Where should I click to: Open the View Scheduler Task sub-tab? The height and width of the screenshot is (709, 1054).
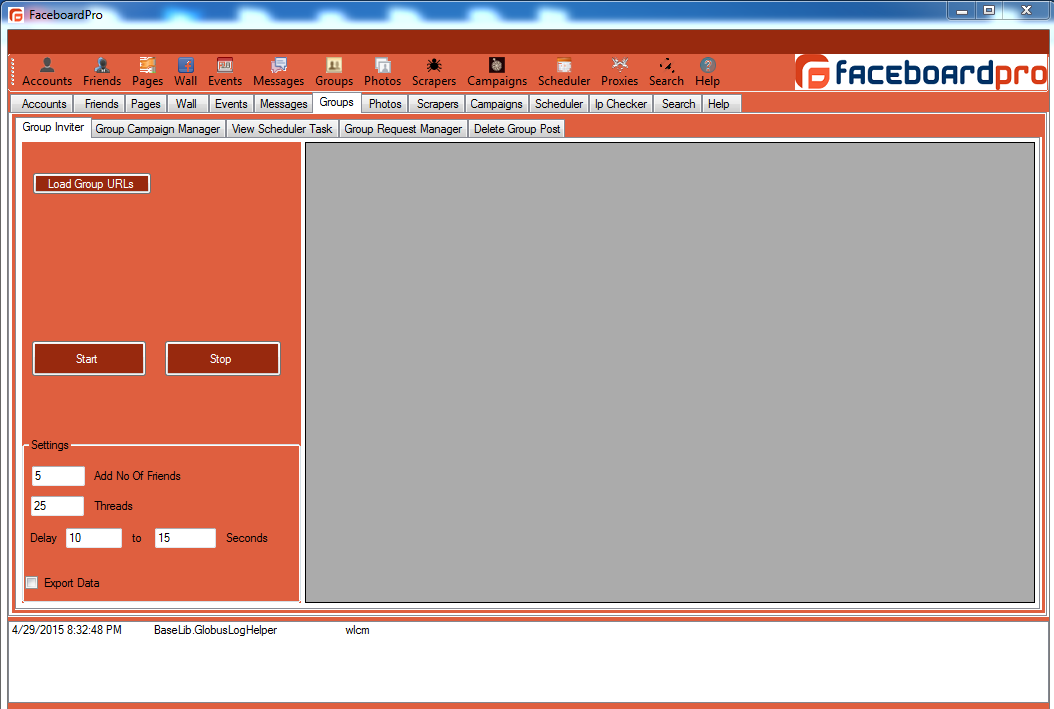282,128
